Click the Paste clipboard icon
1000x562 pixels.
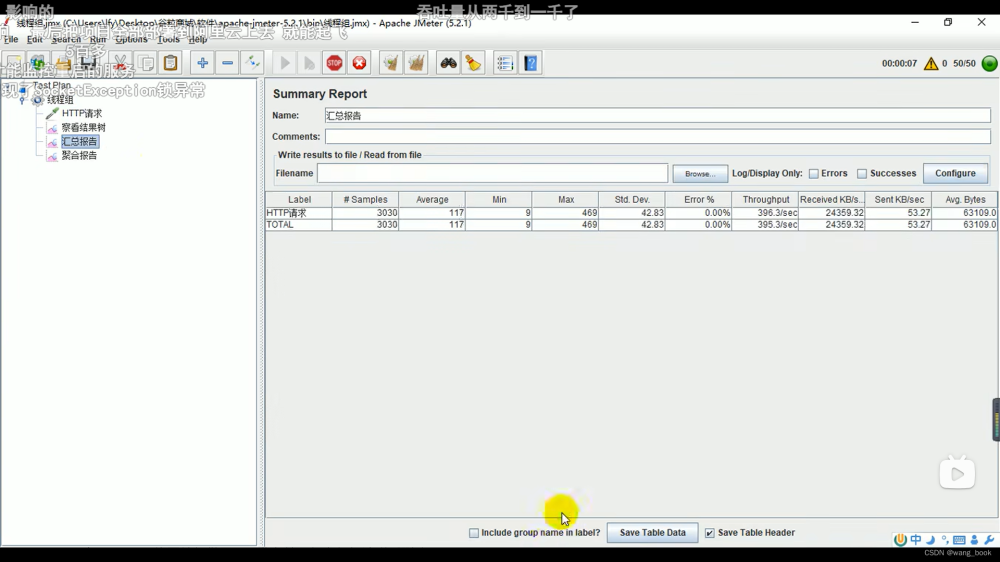pos(170,63)
